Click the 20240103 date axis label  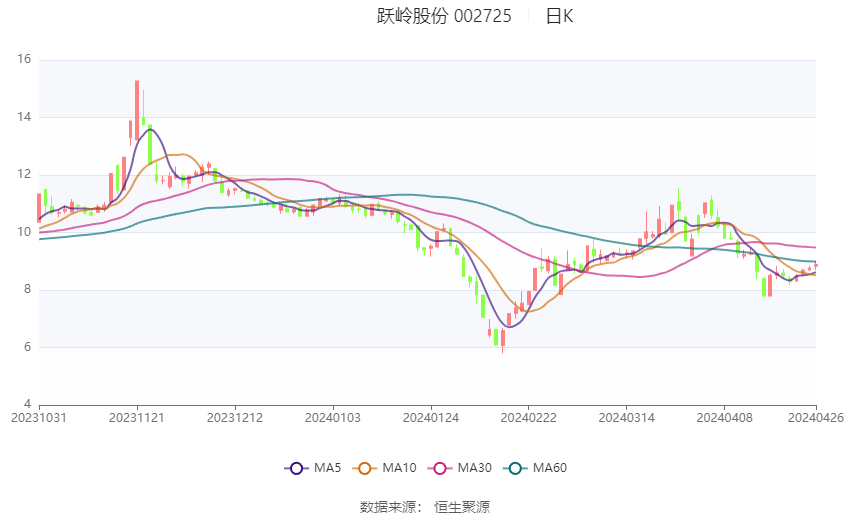[x=333, y=418]
